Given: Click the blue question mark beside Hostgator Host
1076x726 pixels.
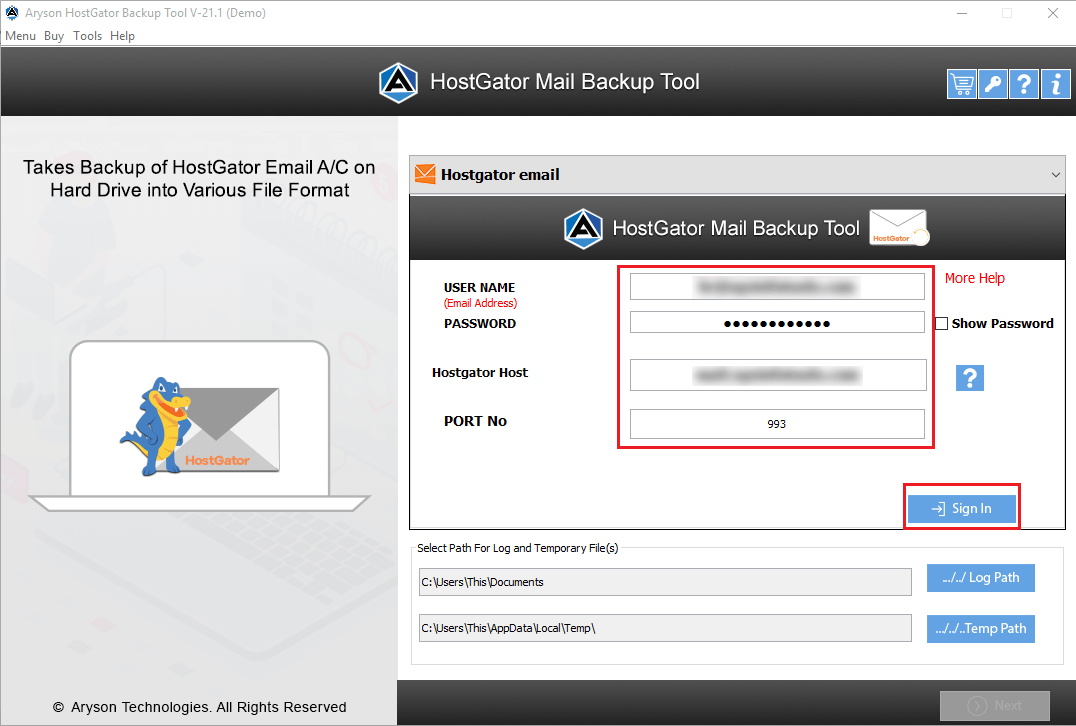Looking at the screenshot, I should click(970, 377).
